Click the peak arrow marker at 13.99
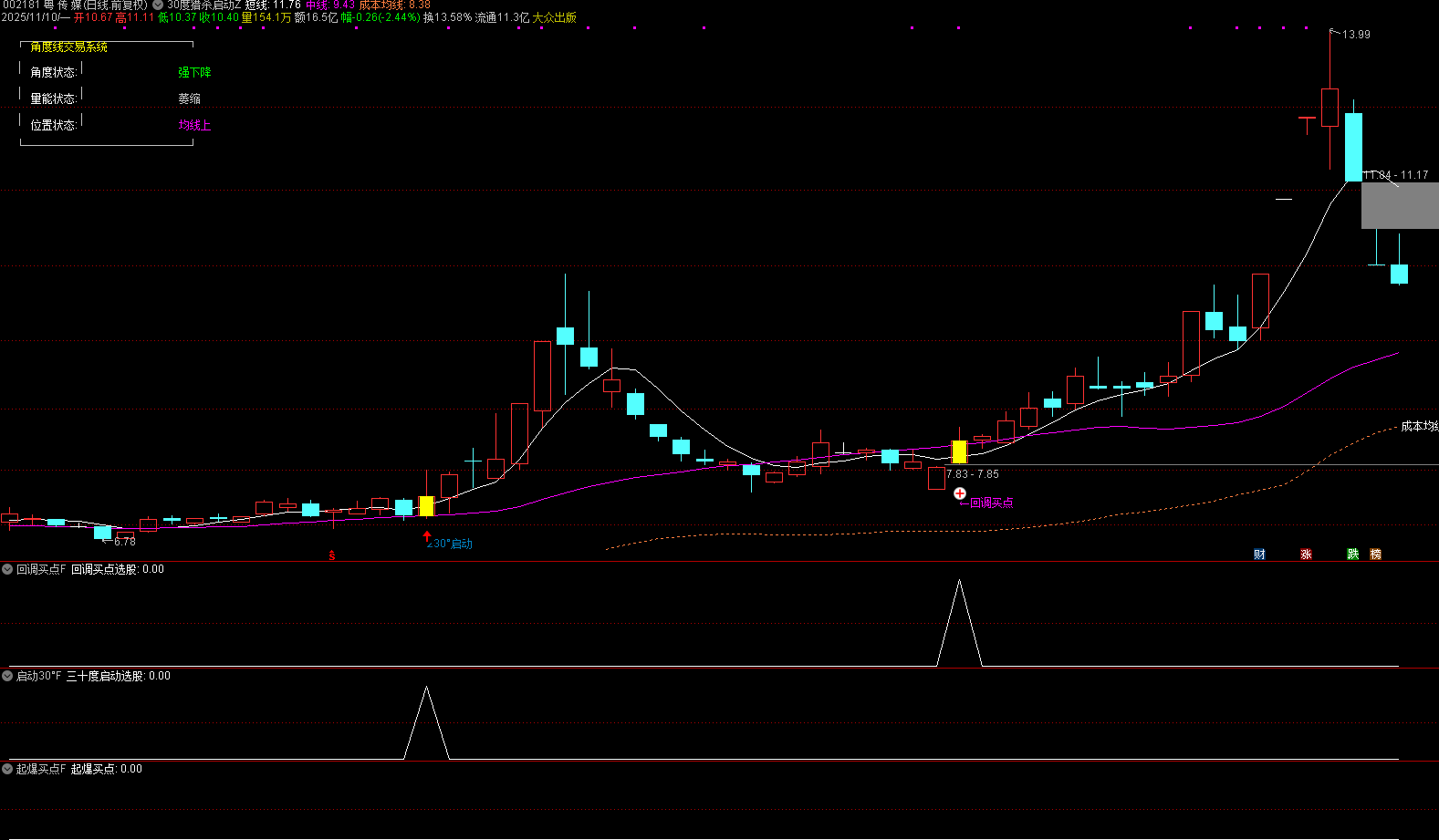The height and width of the screenshot is (840, 1439). (x=1335, y=33)
